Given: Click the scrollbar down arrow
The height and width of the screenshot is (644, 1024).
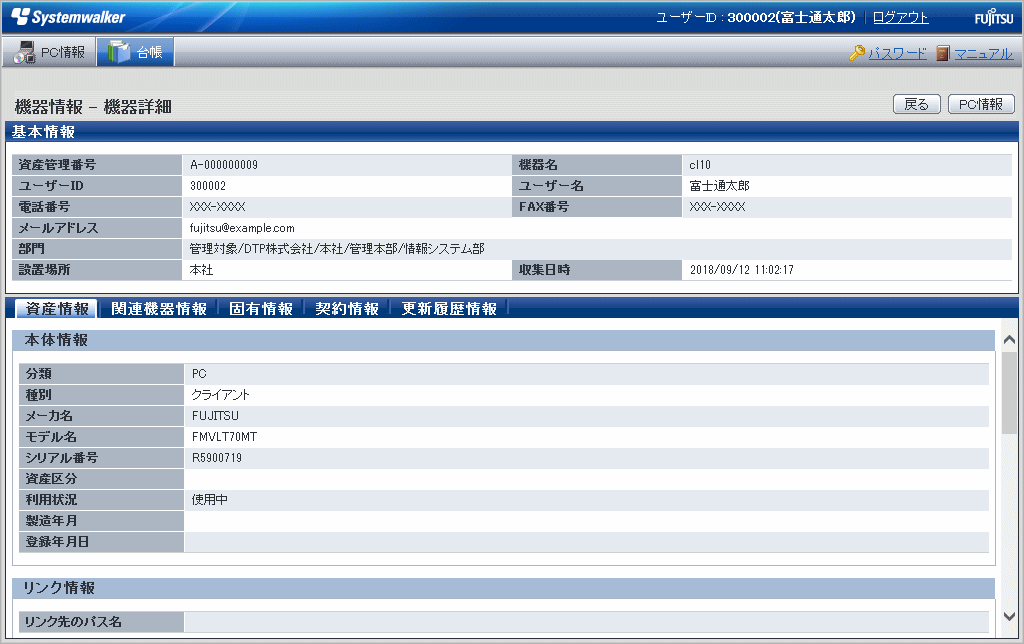Looking at the screenshot, I should coord(1009,616).
